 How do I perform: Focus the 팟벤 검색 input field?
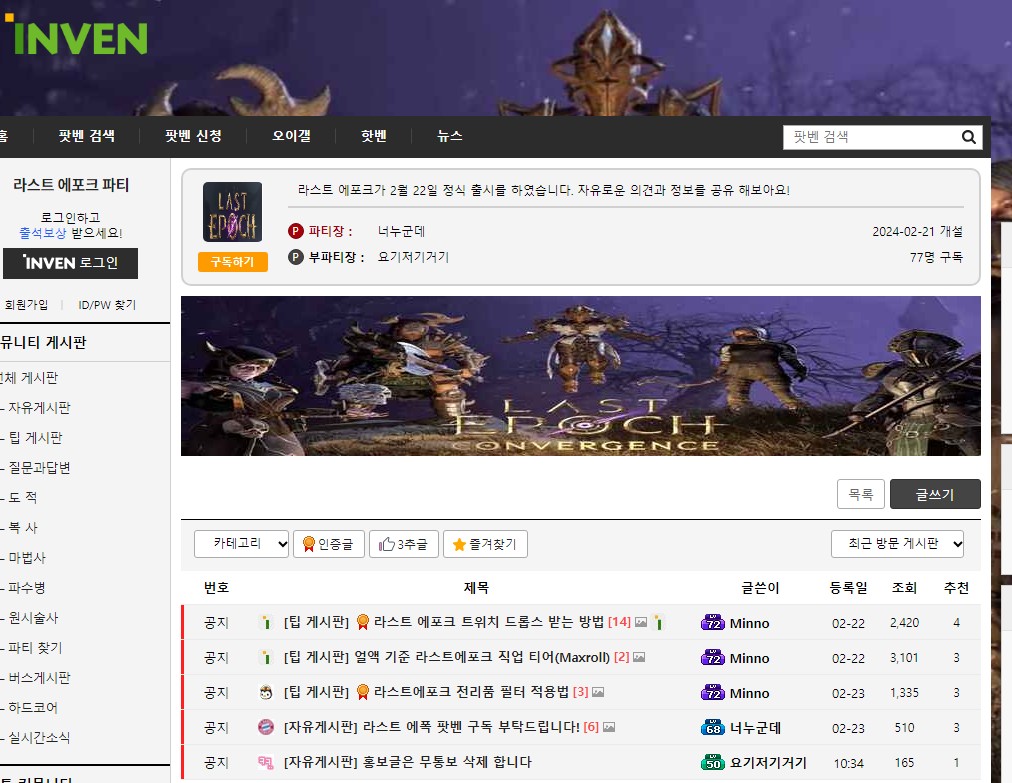tap(872, 137)
